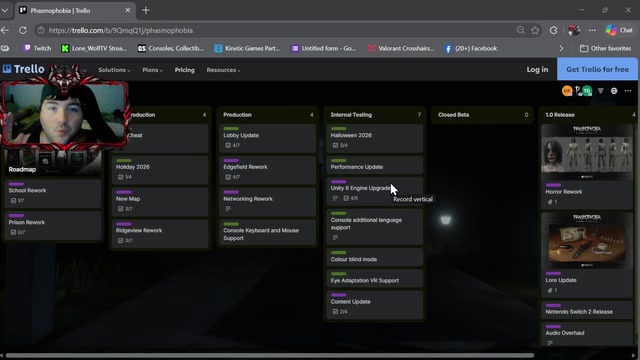This screenshot has height=360, width=640.
Task: Click Get Trello for free
Action: [597, 69]
